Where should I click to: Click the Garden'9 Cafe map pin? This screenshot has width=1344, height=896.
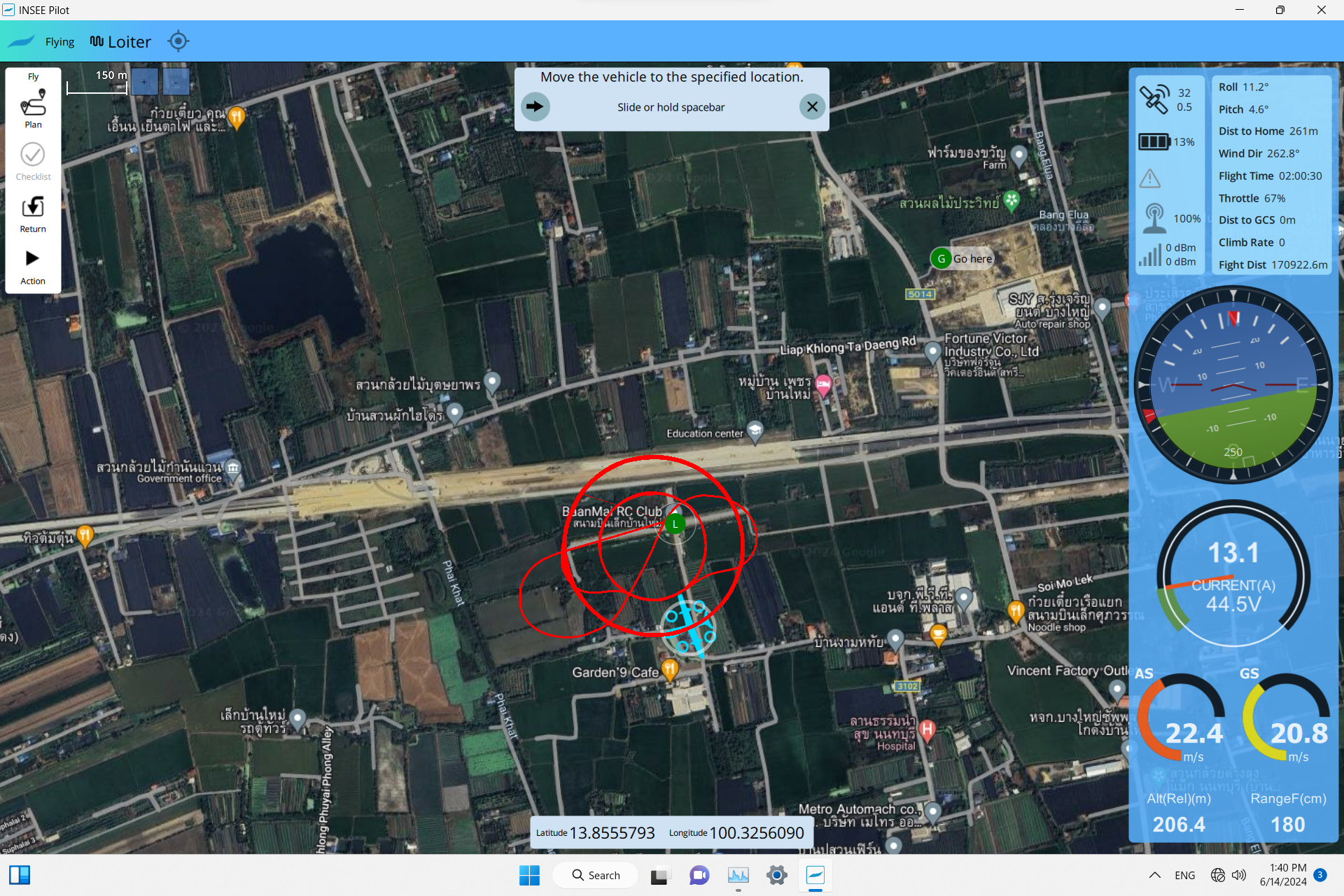click(670, 668)
